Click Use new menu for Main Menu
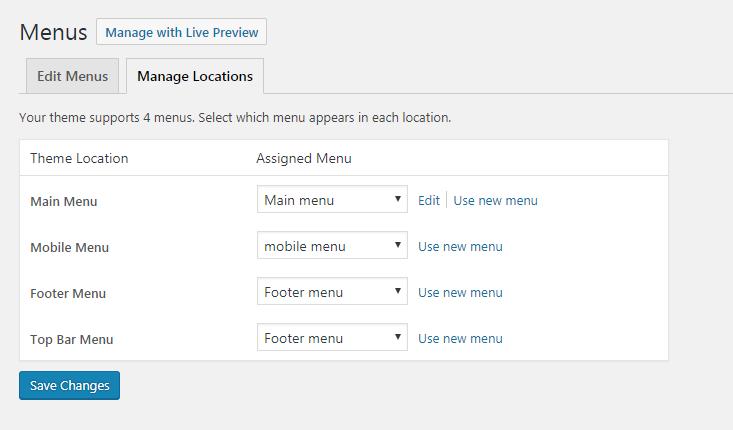The width and height of the screenshot is (733, 430). point(495,200)
